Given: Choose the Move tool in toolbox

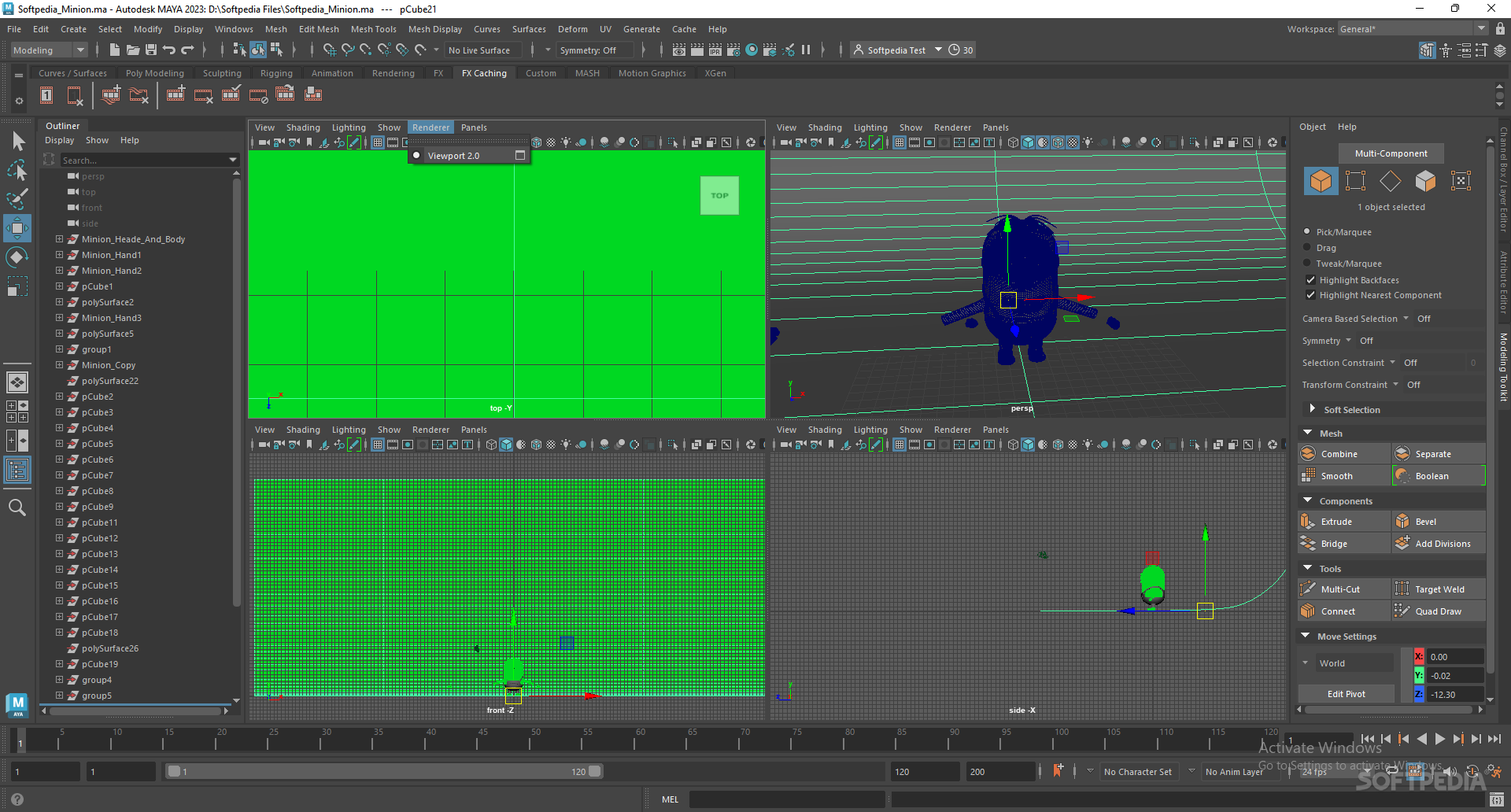Looking at the screenshot, I should click(x=17, y=228).
